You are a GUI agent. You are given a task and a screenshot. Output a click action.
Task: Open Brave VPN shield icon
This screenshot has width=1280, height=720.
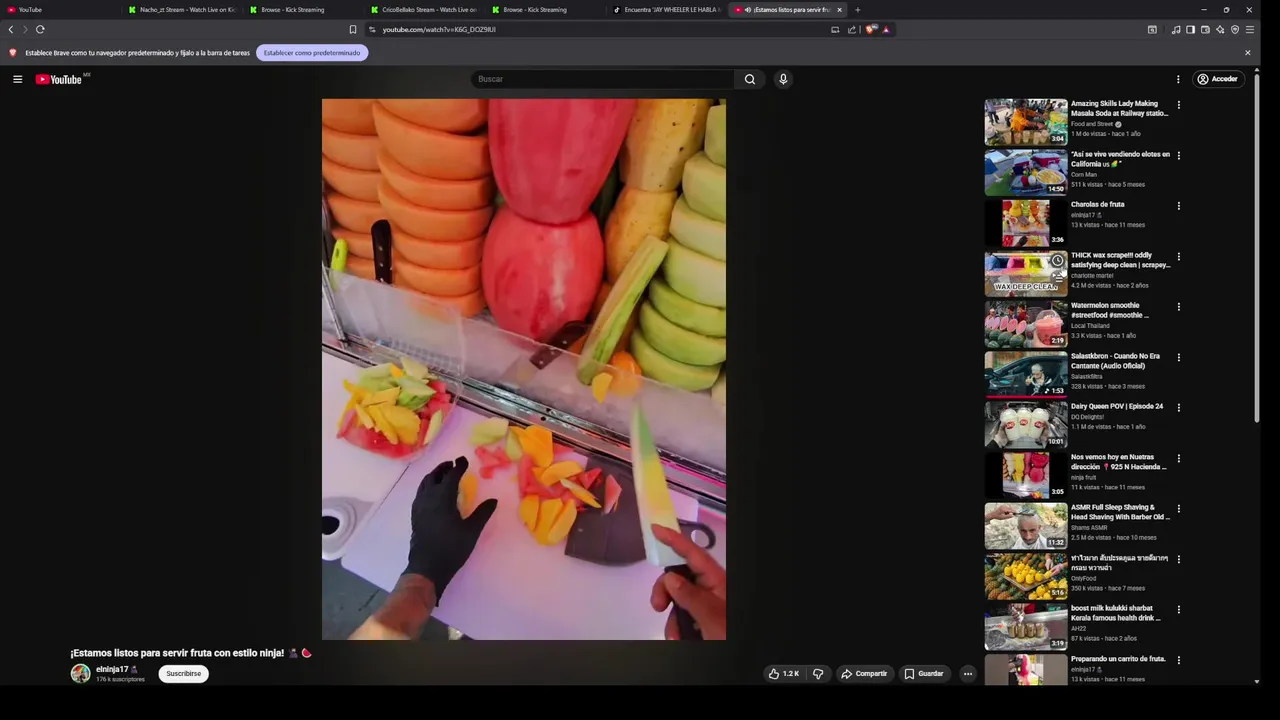(x=1235, y=30)
